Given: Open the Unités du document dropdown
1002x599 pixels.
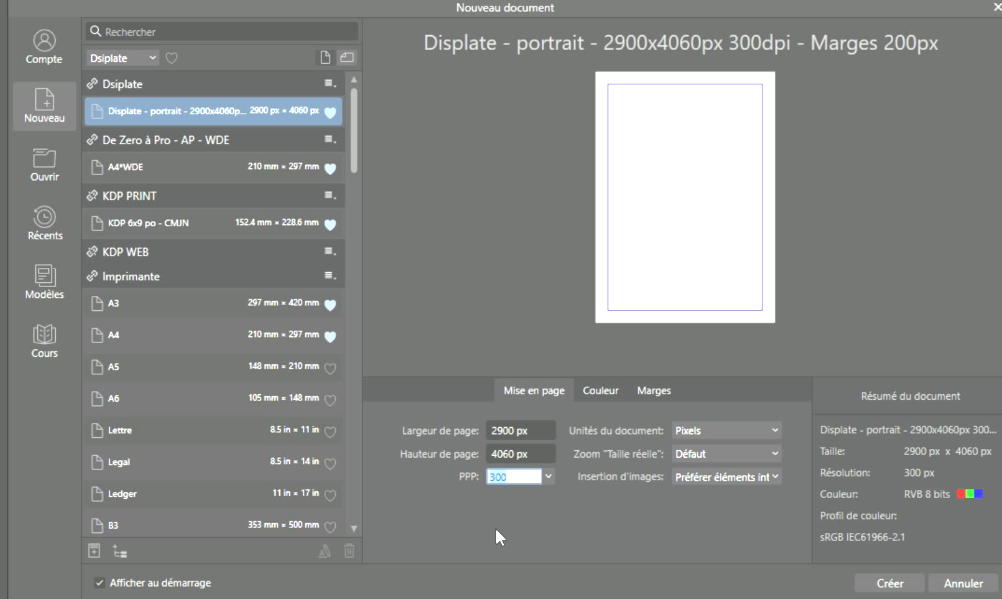Looking at the screenshot, I should (726, 431).
